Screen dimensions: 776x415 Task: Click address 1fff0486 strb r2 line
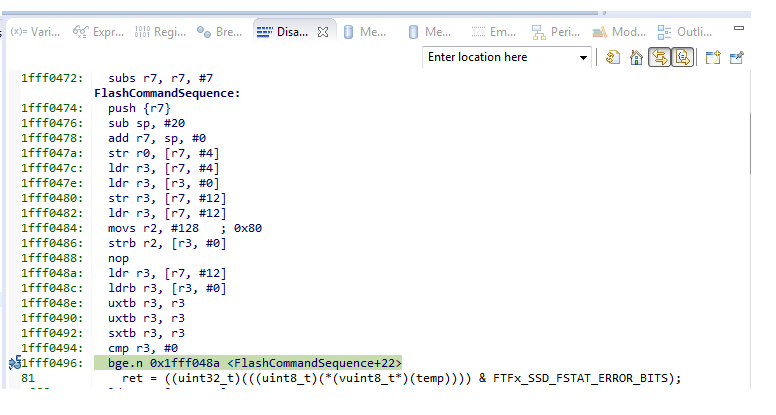(x=123, y=243)
